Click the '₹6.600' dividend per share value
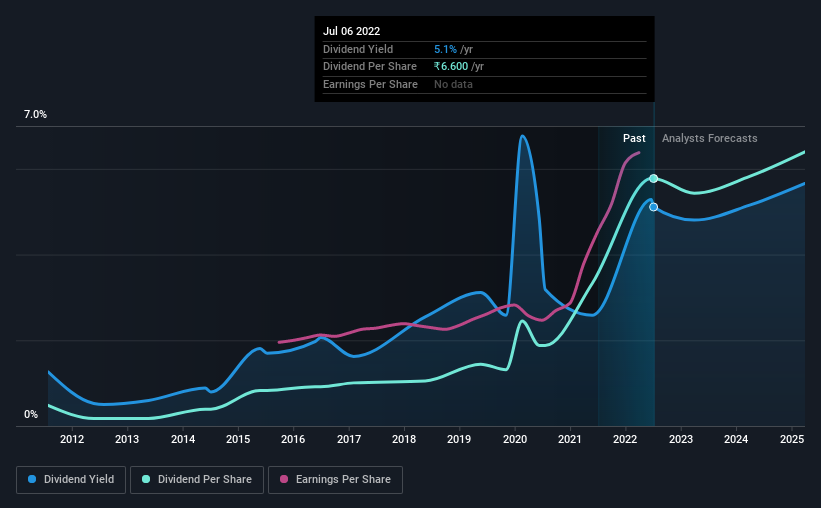This screenshot has height=508, width=821. point(451,67)
